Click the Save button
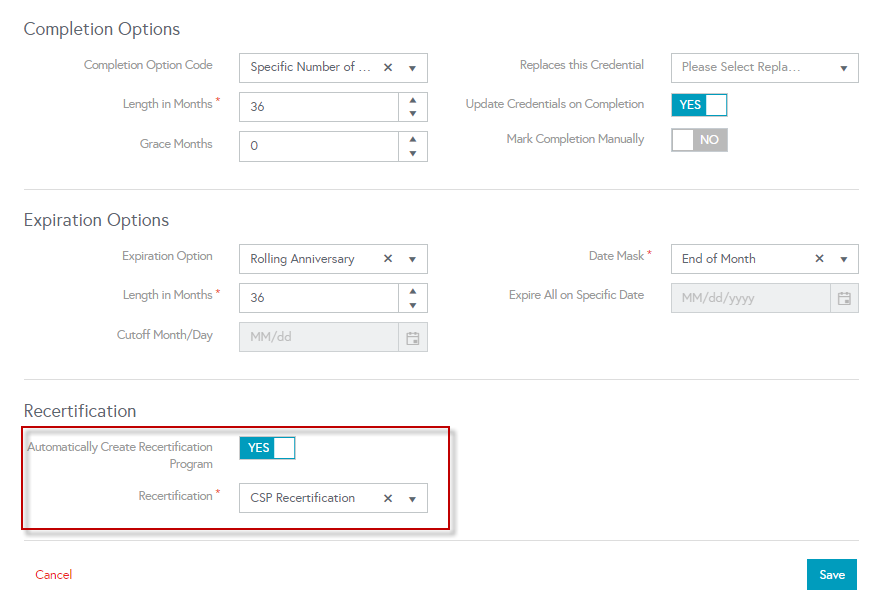Image resolution: width=883 pixels, height=615 pixels. 832,574
